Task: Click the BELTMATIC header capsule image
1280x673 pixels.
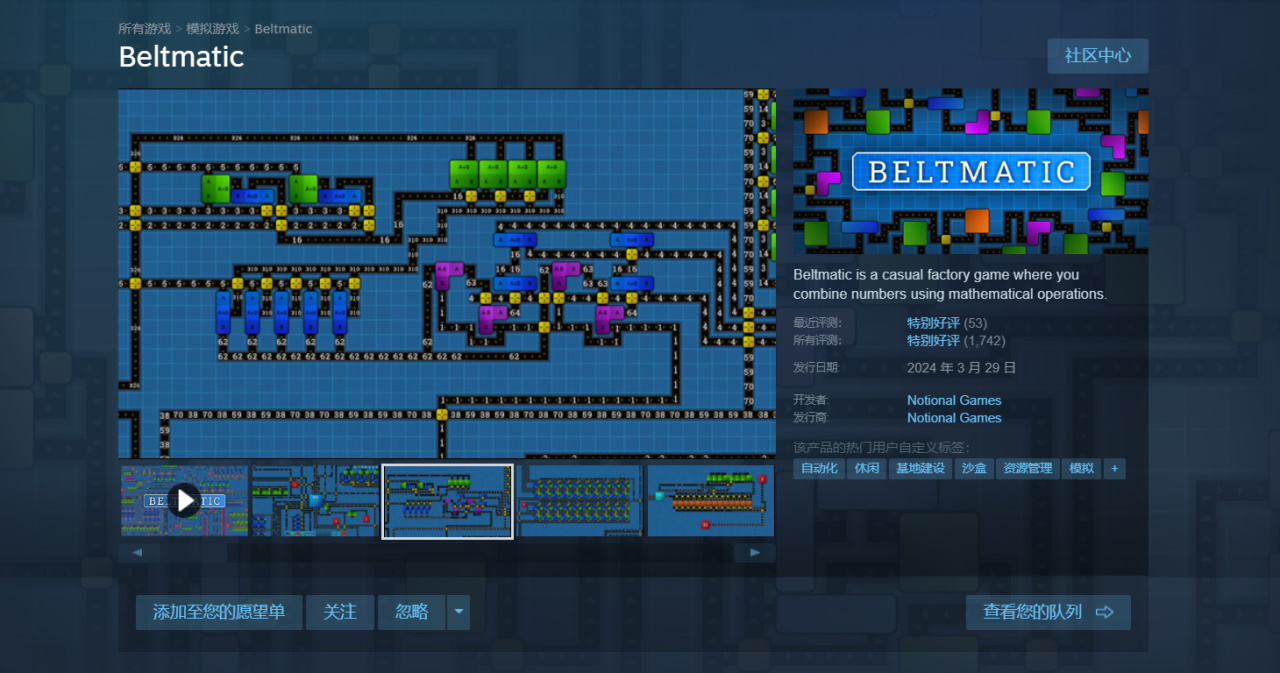Action: pos(970,171)
